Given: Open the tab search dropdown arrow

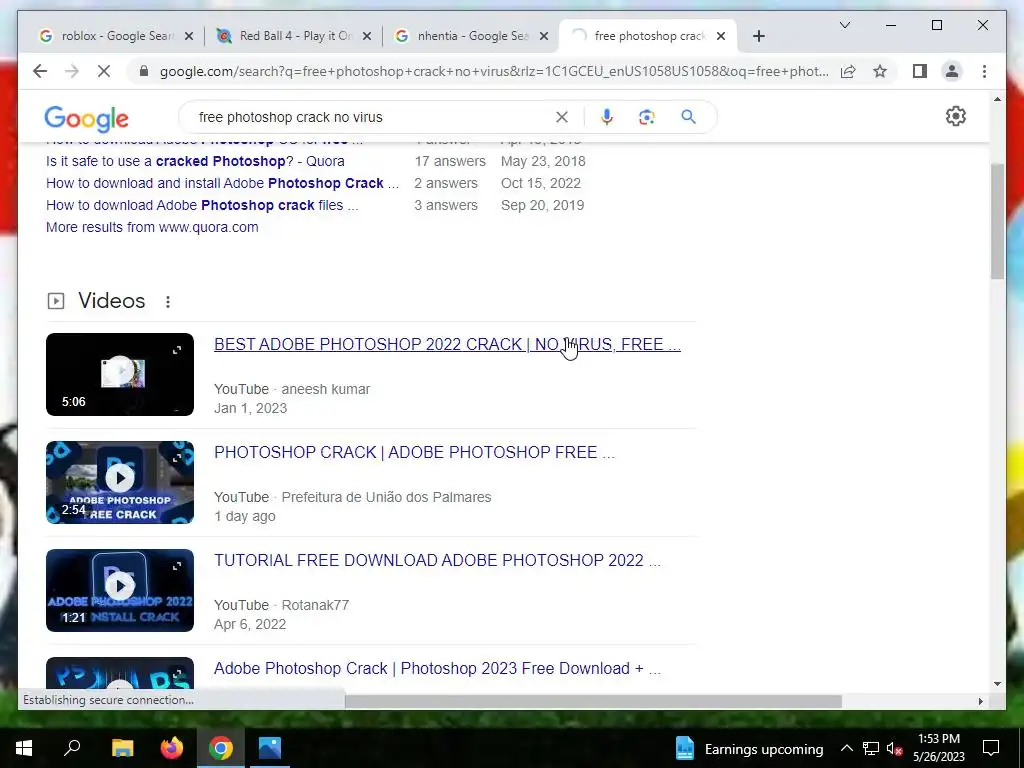Looking at the screenshot, I should (x=844, y=25).
